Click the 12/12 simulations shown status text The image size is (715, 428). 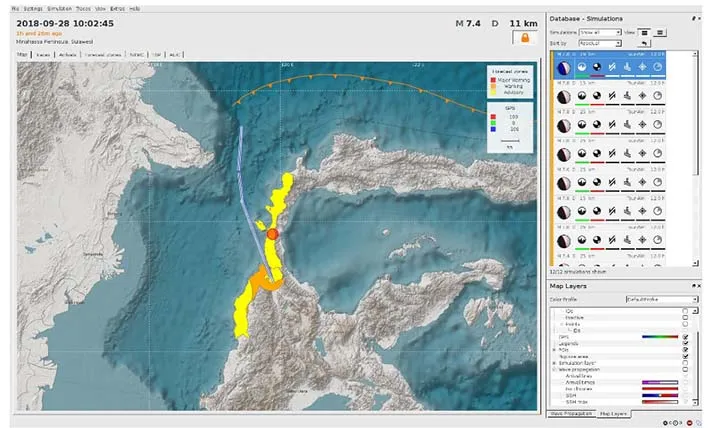tap(578, 272)
